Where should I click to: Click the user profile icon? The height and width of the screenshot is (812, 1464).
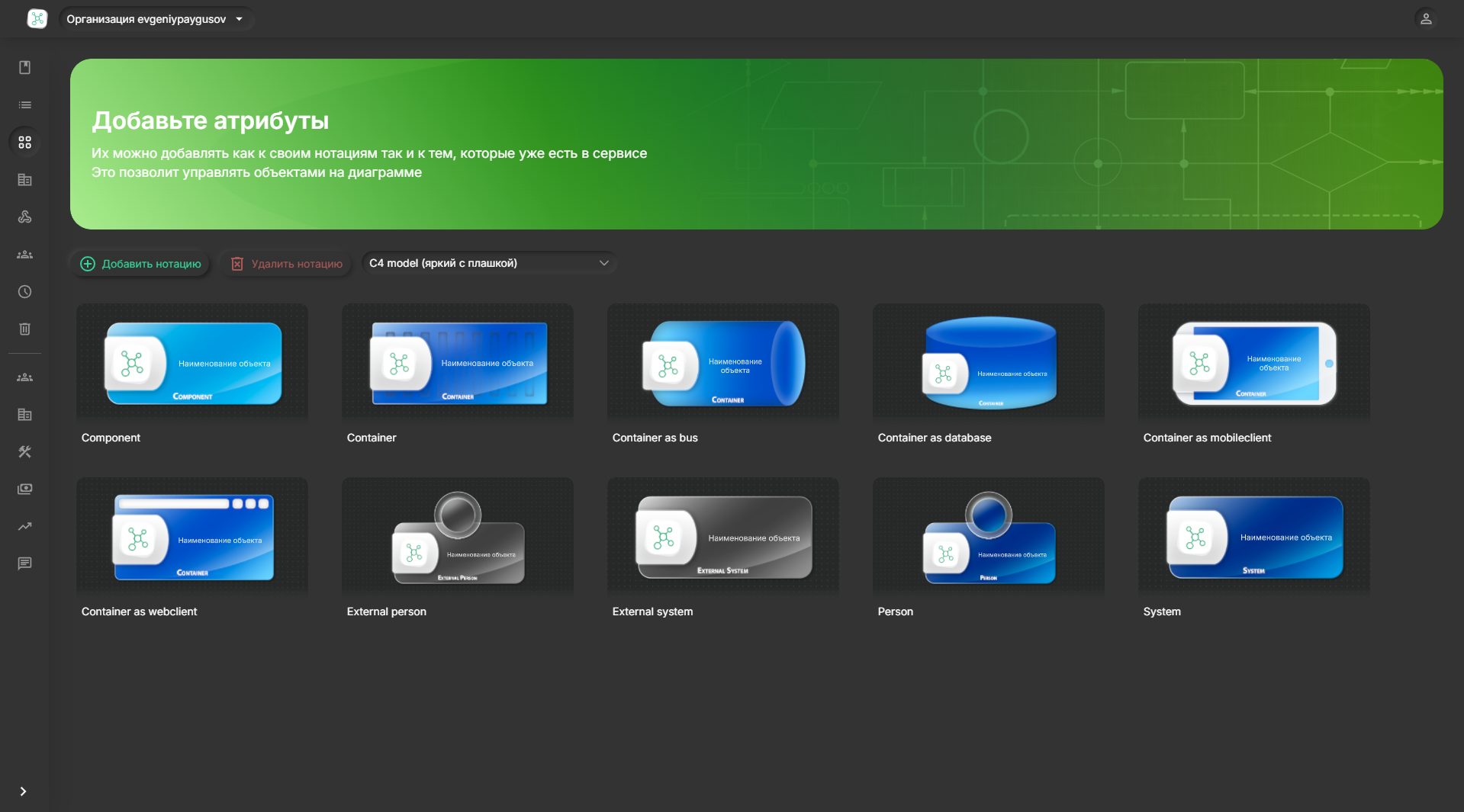coord(1425,19)
